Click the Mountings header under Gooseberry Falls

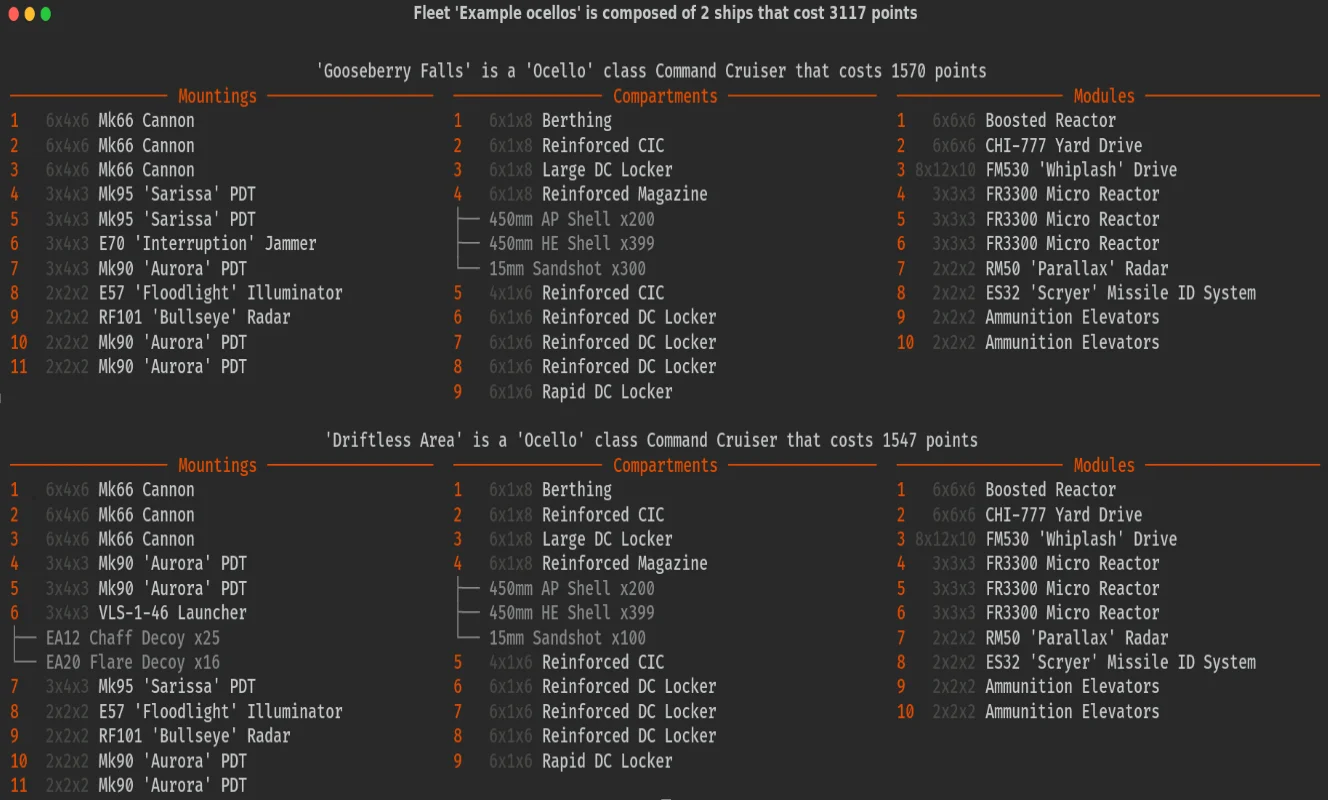pyautogui.click(x=217, y=96)
